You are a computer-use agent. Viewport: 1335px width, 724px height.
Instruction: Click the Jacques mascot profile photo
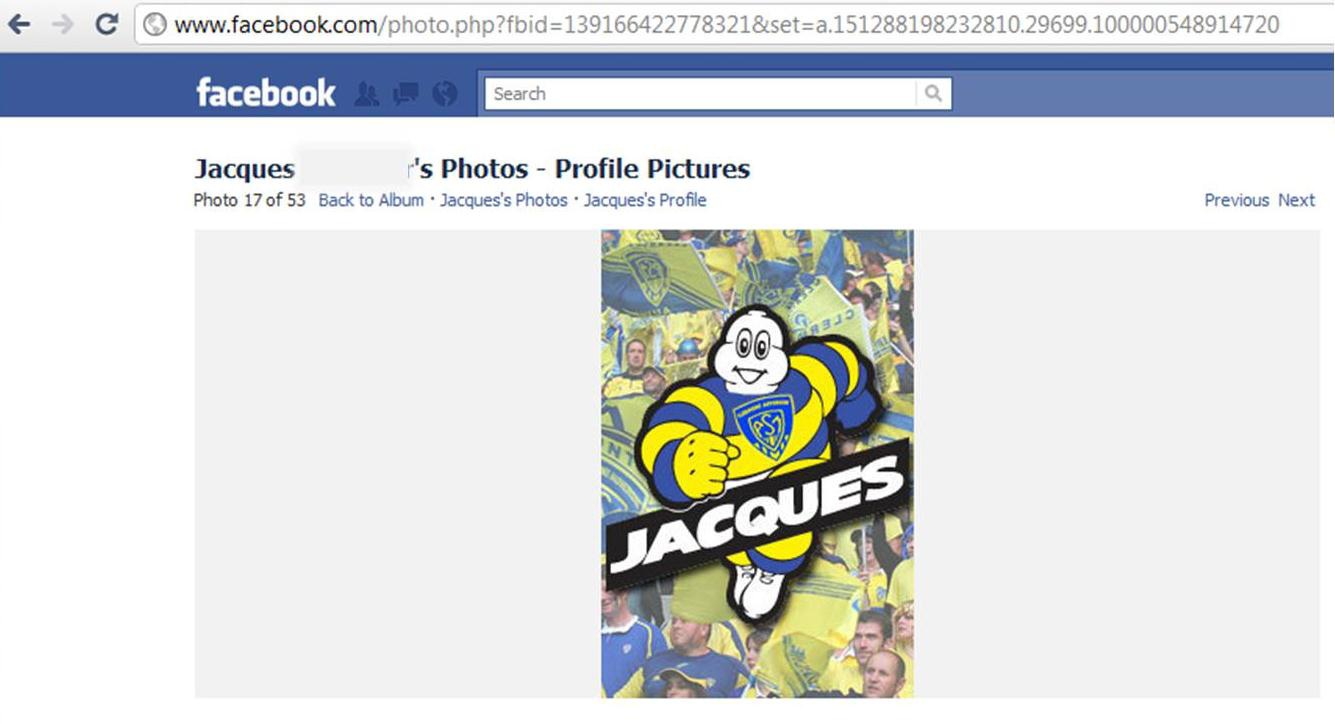point(757,464)
